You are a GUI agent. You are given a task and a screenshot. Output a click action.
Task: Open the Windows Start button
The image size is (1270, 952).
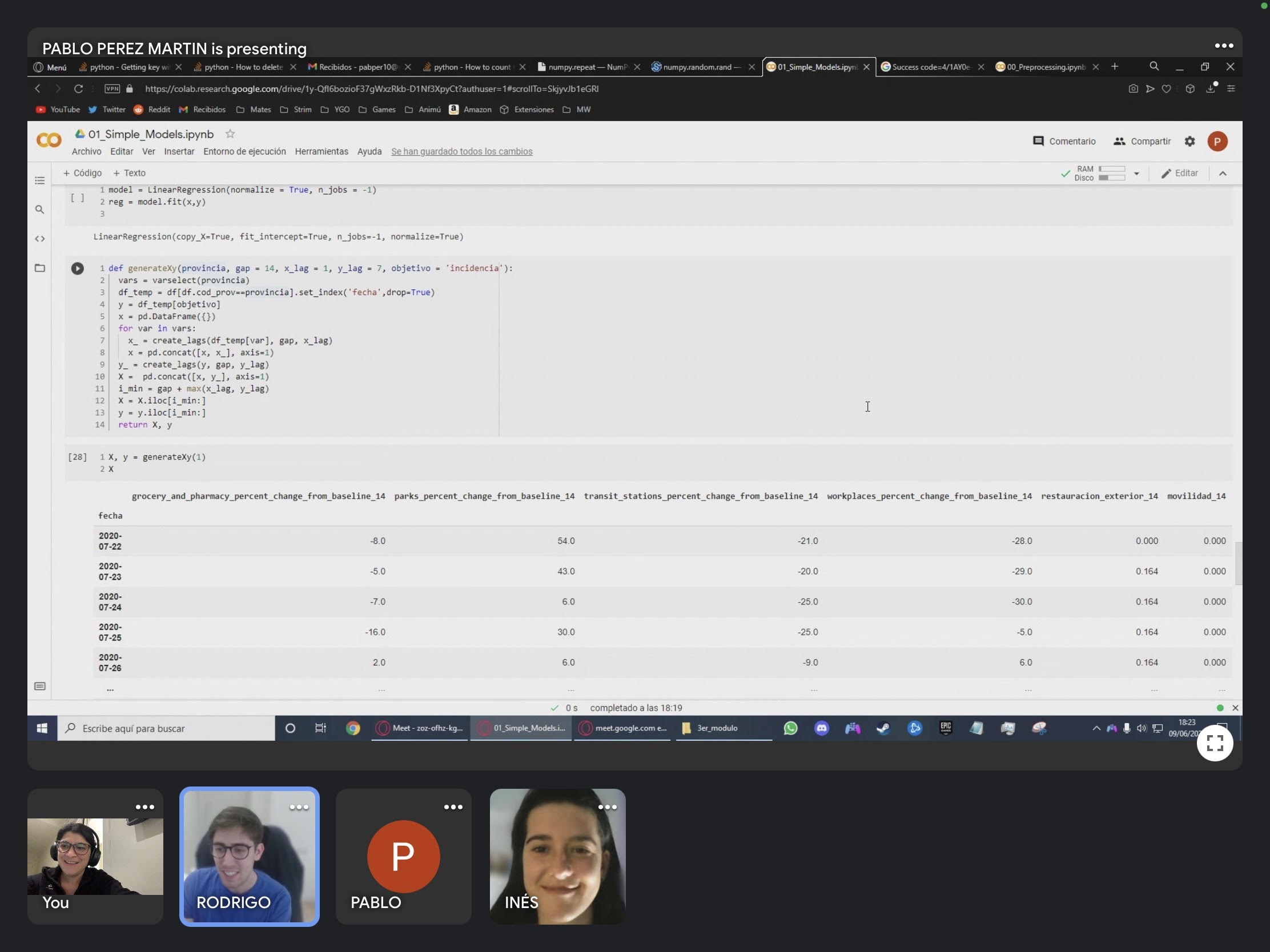pyautogui.click(x=42, y=728)
